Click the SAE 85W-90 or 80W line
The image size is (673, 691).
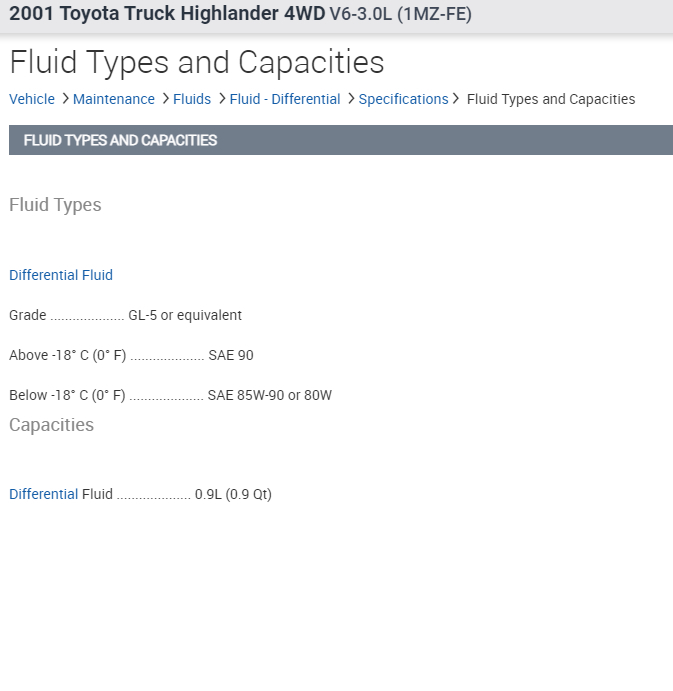pyautogui.click(x=170, y=395)
